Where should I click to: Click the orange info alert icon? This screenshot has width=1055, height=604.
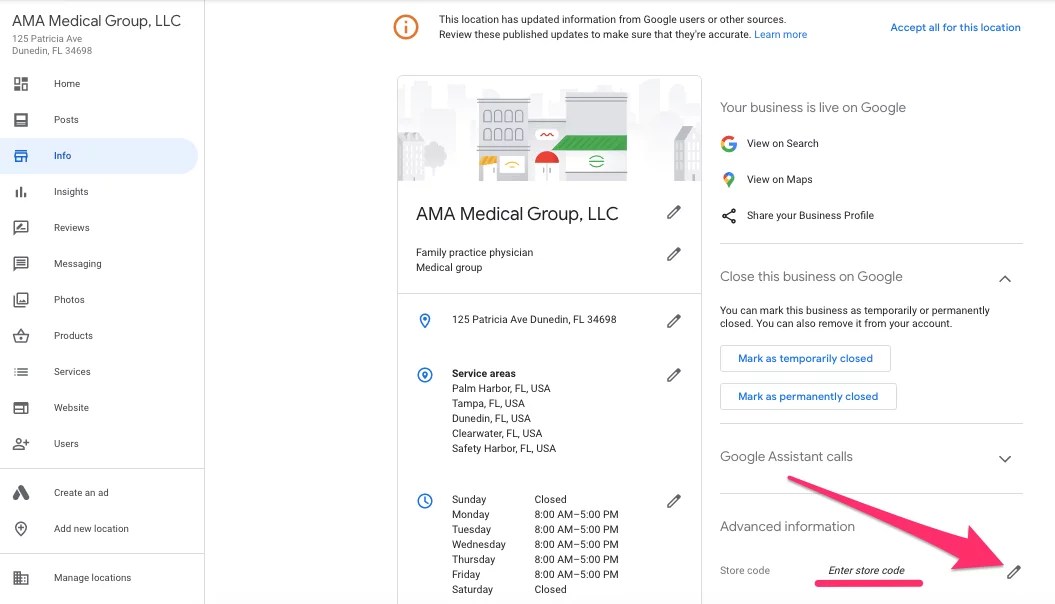pyautogui.click(x=406, y=27)
